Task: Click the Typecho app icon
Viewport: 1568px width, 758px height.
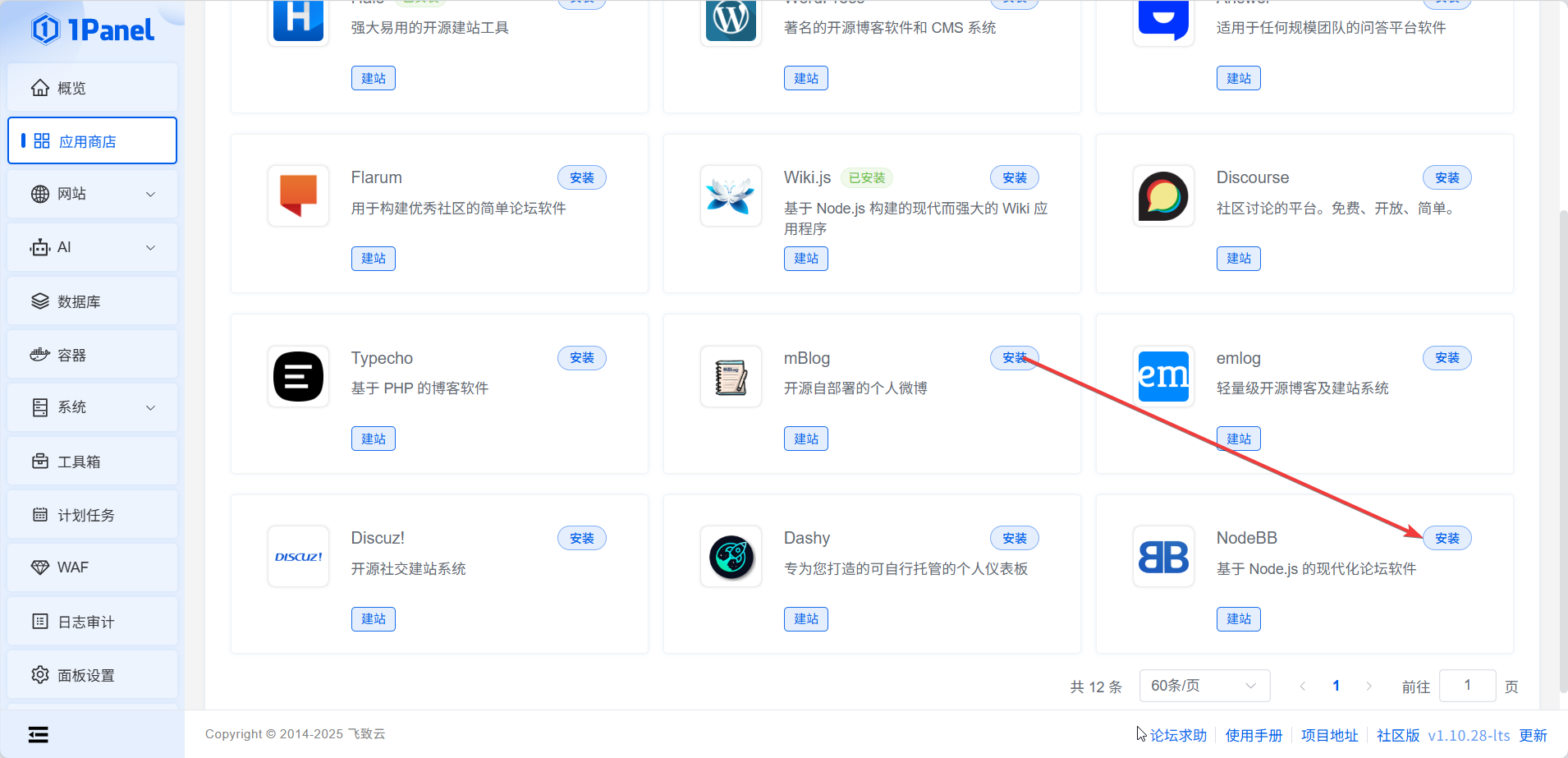Action: point(298,376)
